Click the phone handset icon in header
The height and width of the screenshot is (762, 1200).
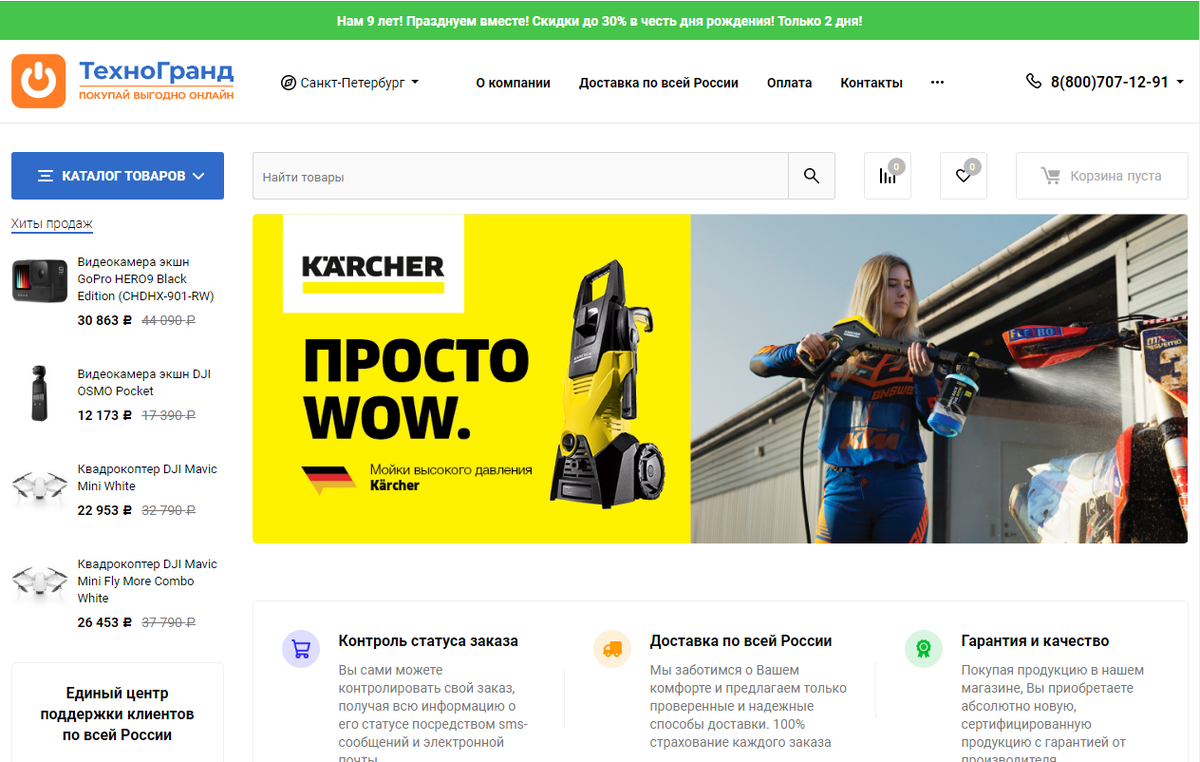tap(1034, 81)
